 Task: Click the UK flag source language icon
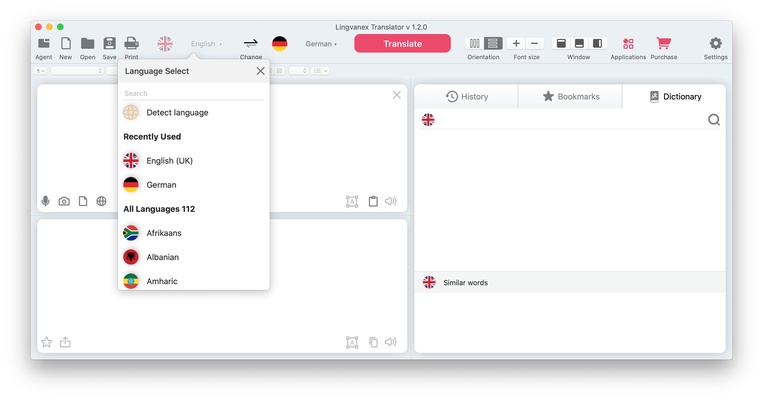pyautogui.click(x=165, y=43)
